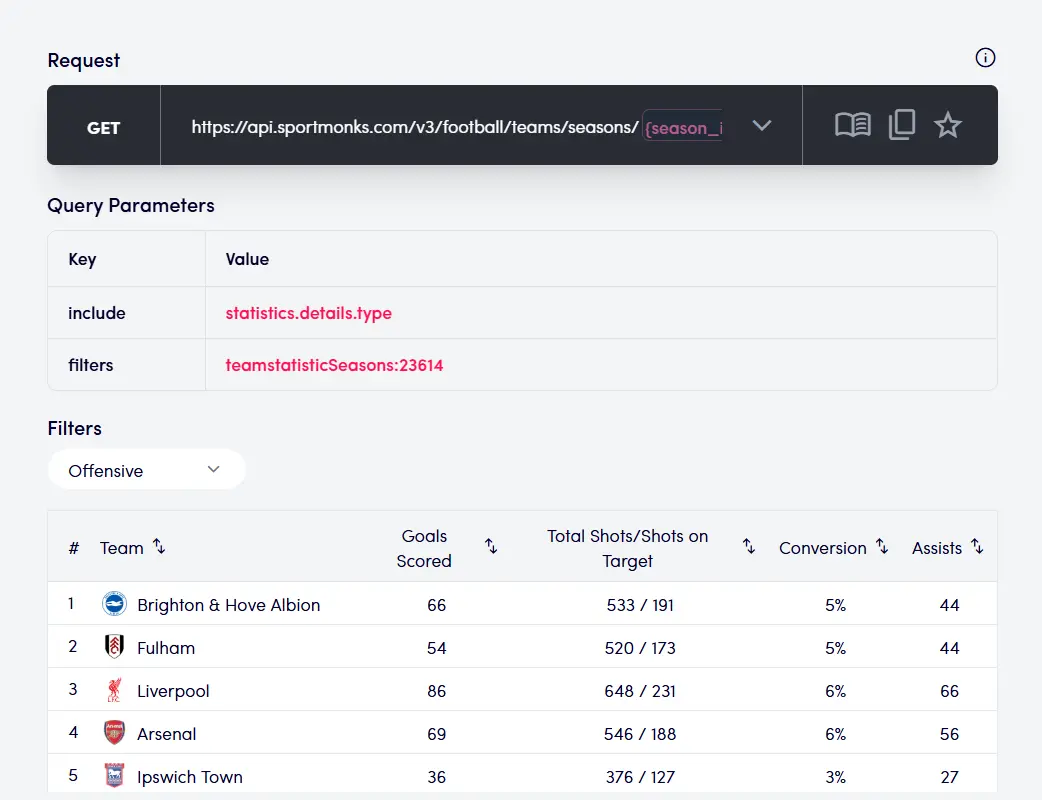The height and width of the screenshot is (800, 1042).
Task: Open documentation via the book icon
Action: click(853, 125)
